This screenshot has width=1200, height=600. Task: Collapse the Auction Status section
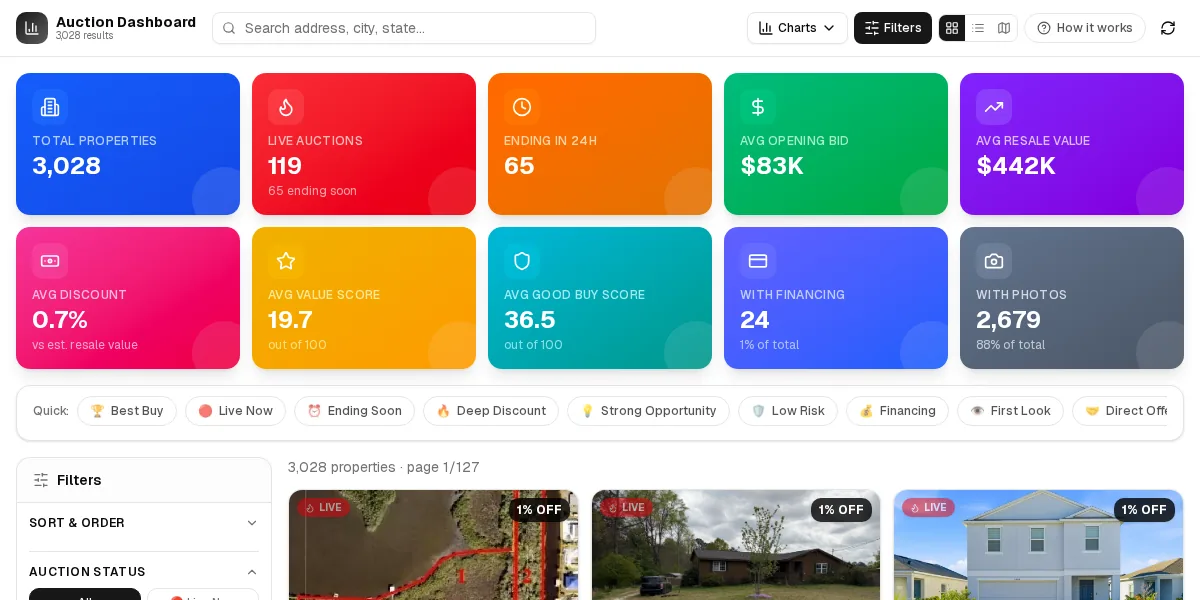(x=144, y=572)
